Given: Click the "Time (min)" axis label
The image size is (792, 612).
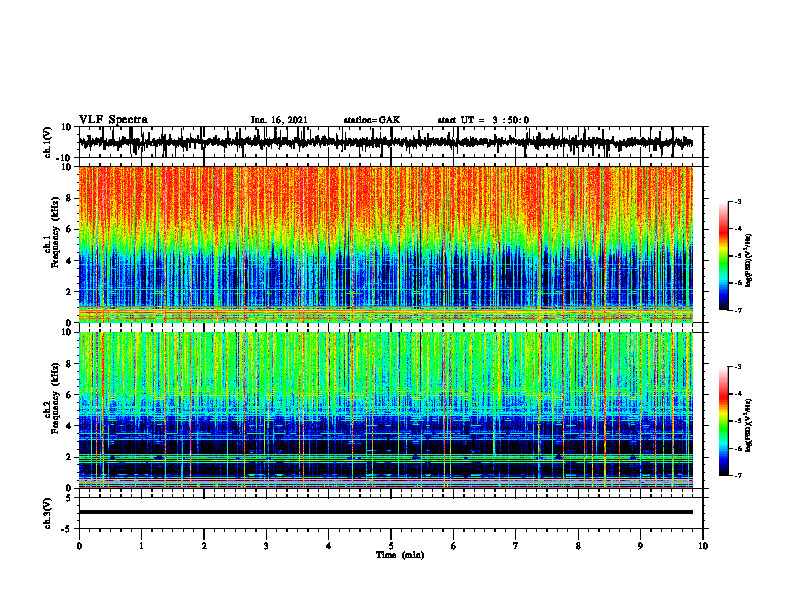Looking at the screenshot, I should 400,555.
